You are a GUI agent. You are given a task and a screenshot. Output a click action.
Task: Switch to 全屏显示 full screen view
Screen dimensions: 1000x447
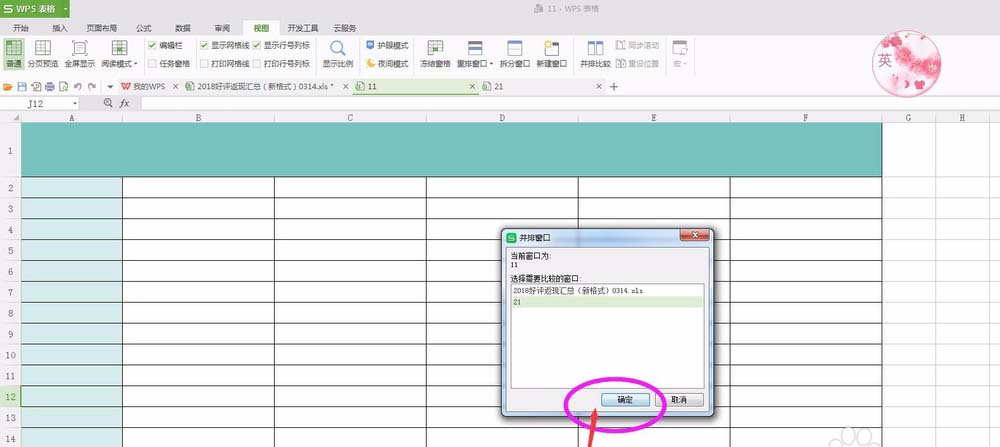click(x=80, y=54)
